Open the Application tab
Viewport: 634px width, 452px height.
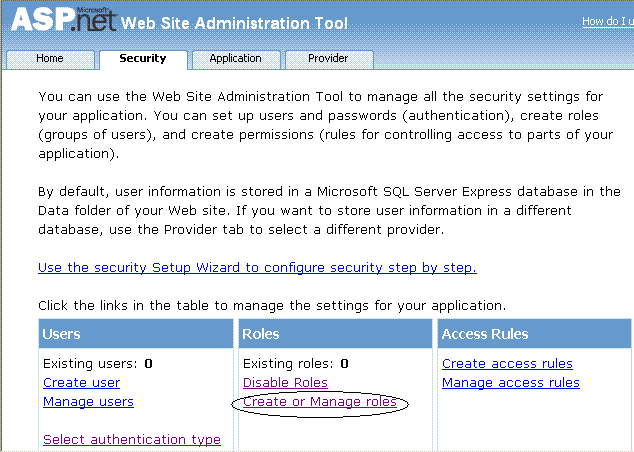point(235,59)
